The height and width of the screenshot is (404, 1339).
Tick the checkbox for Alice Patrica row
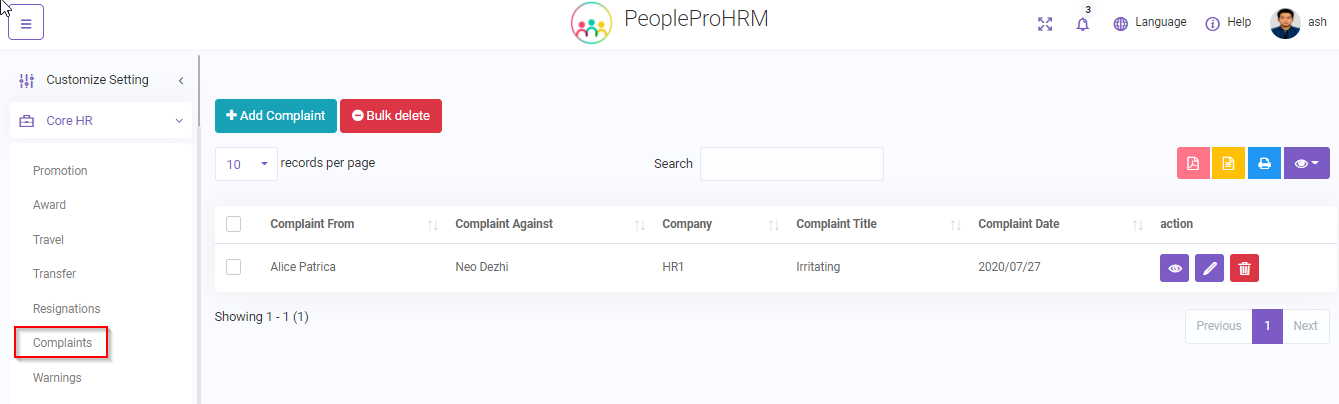pyautogui.click(x=234, y=267)
